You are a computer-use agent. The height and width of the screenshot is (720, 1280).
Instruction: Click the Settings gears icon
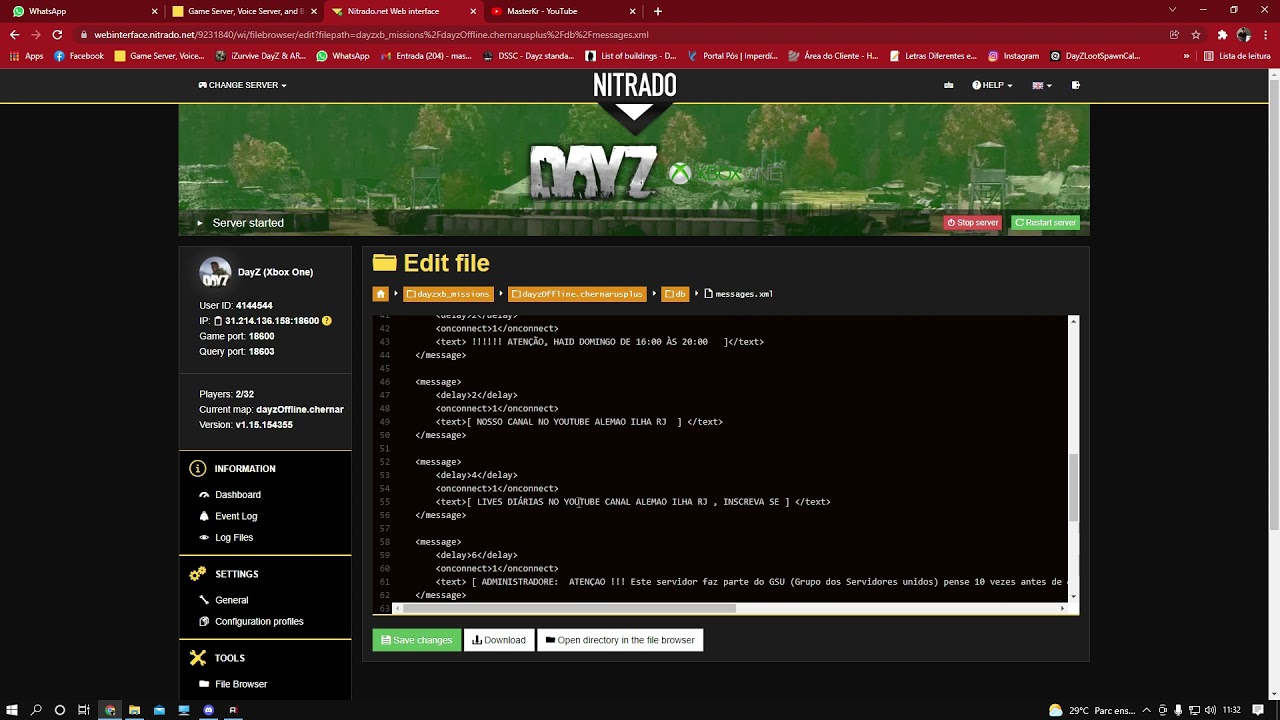[x=197, y=574]
